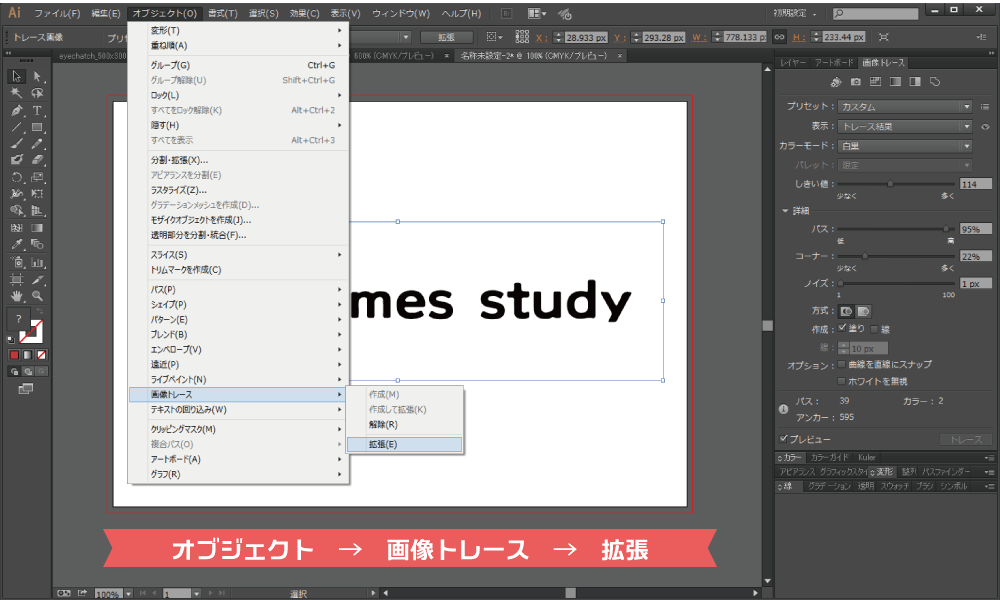Click Black and White preset icon
This screenshot has height=600, width=1000.
click(915, 82)
